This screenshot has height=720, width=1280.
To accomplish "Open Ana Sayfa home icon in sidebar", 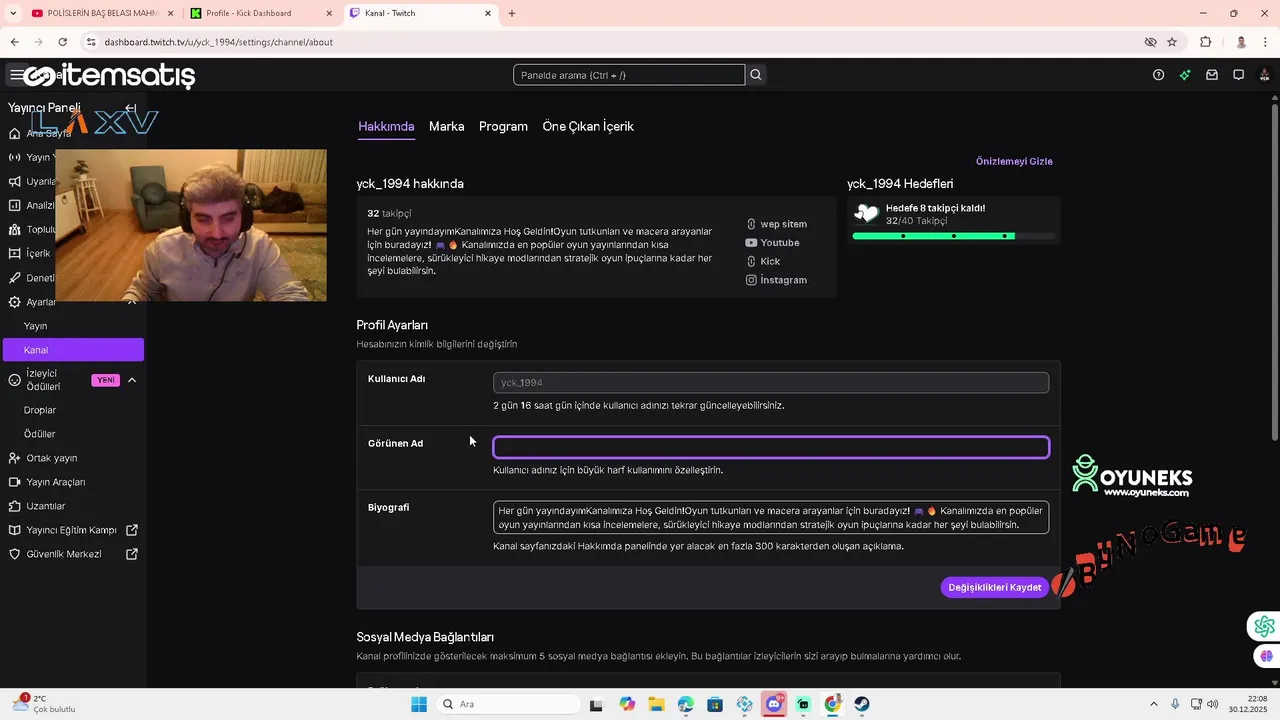I will (14, 133).
